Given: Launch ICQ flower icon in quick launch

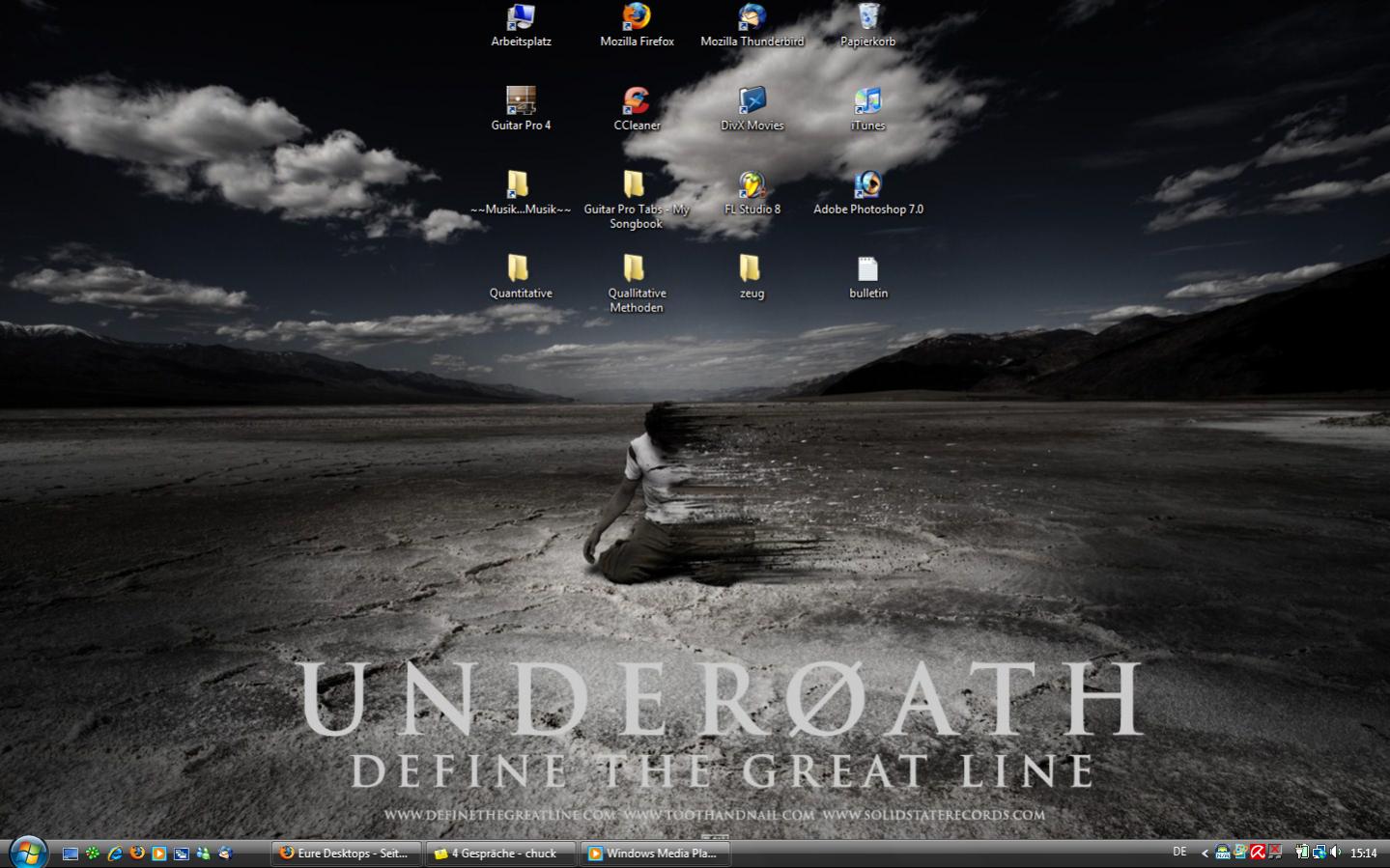Looking at the screenshot, I should point(93,854).
